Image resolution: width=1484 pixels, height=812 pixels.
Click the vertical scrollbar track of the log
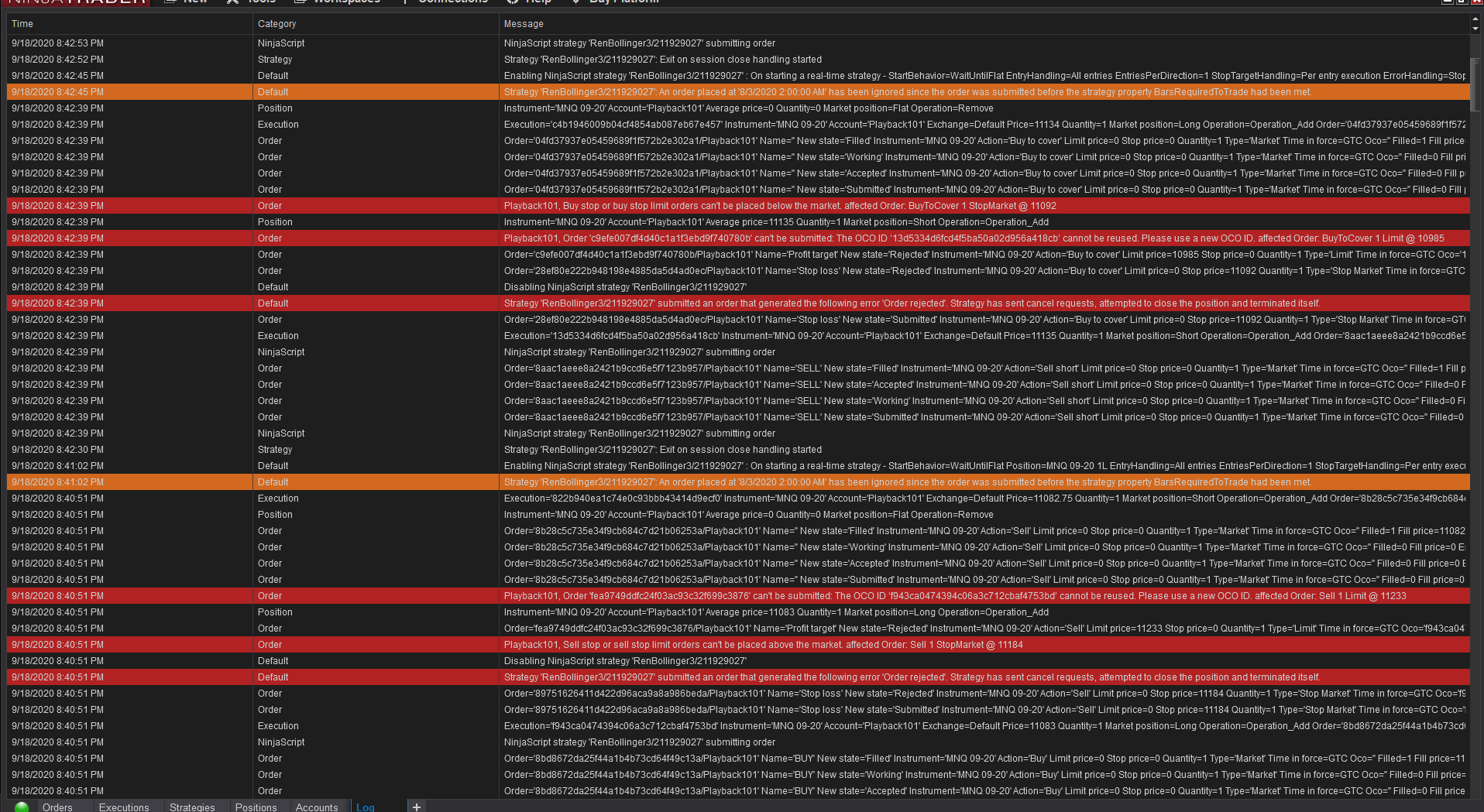coord(1475,418)
